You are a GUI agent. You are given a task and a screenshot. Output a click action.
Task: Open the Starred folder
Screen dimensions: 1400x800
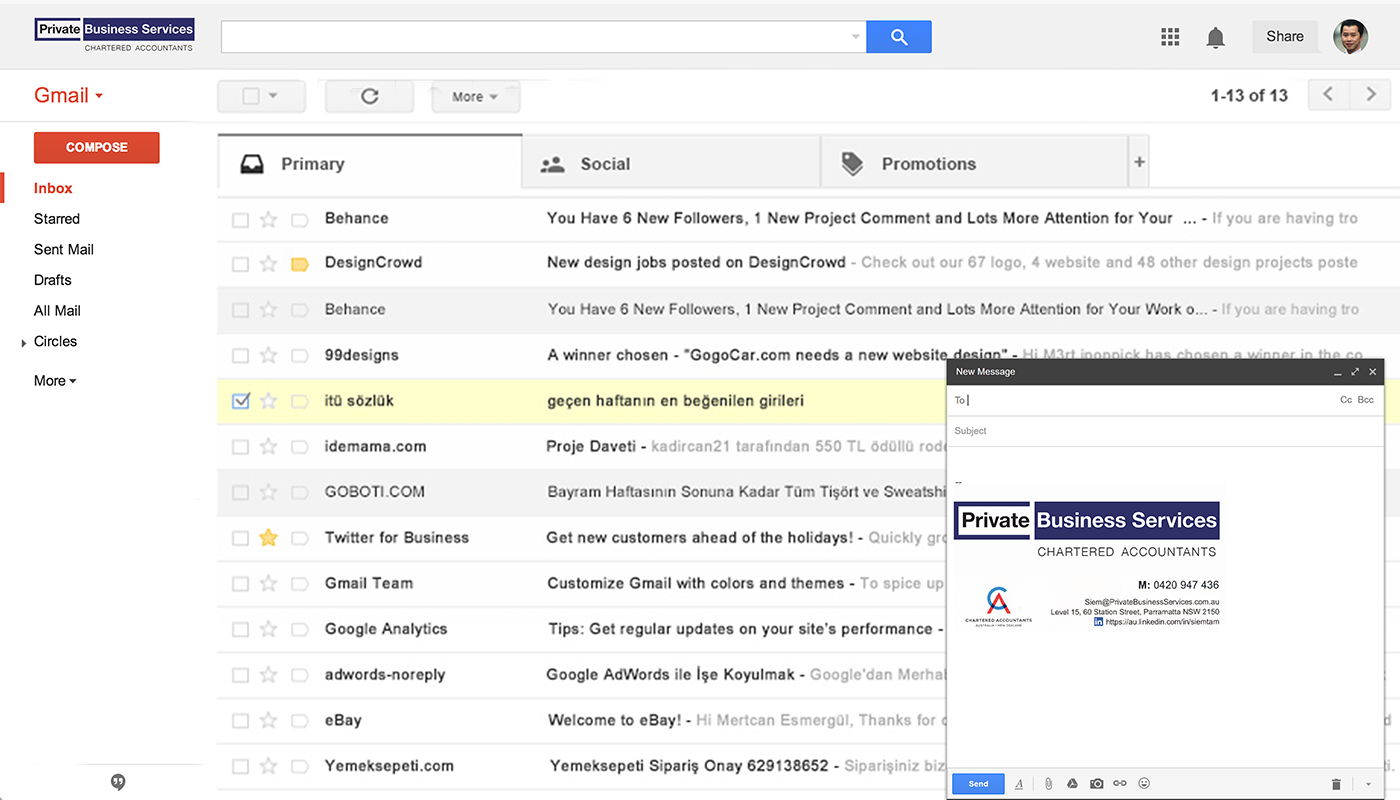(57, 219)
